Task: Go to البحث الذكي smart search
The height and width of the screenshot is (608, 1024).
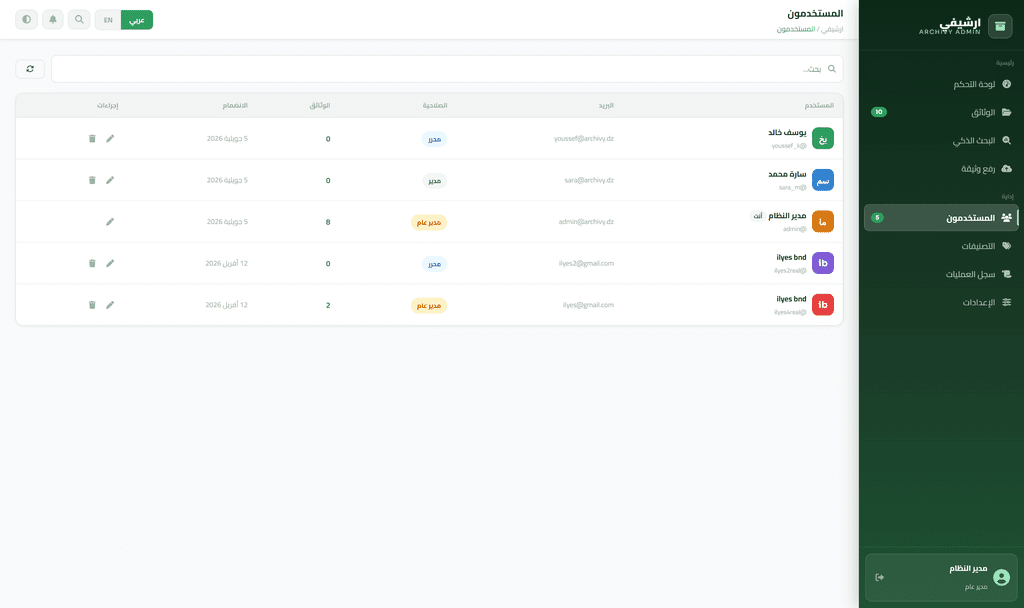Action: [x=941, y=140]
